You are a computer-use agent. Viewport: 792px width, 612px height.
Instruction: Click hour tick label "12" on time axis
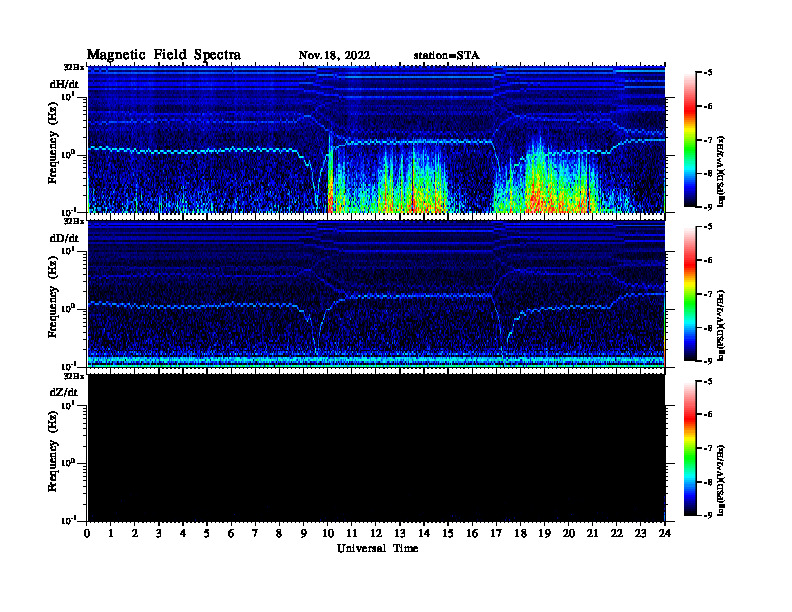coord(376,534)
